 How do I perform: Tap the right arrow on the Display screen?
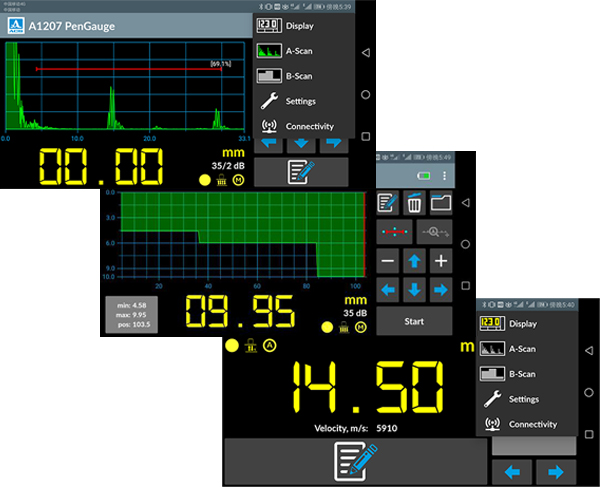pos(556,472)
